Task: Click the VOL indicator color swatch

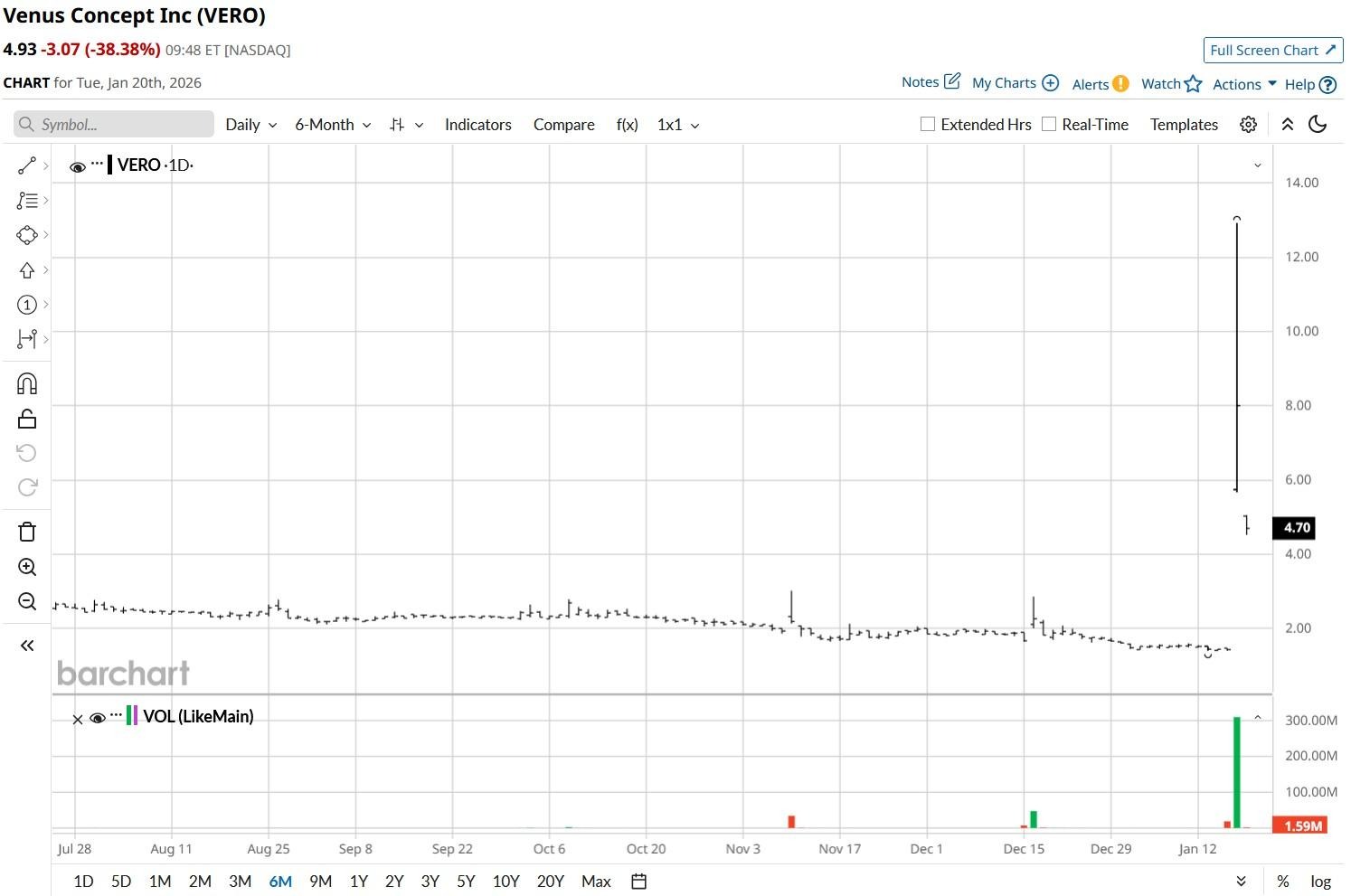Action: [x=132, y=716]
